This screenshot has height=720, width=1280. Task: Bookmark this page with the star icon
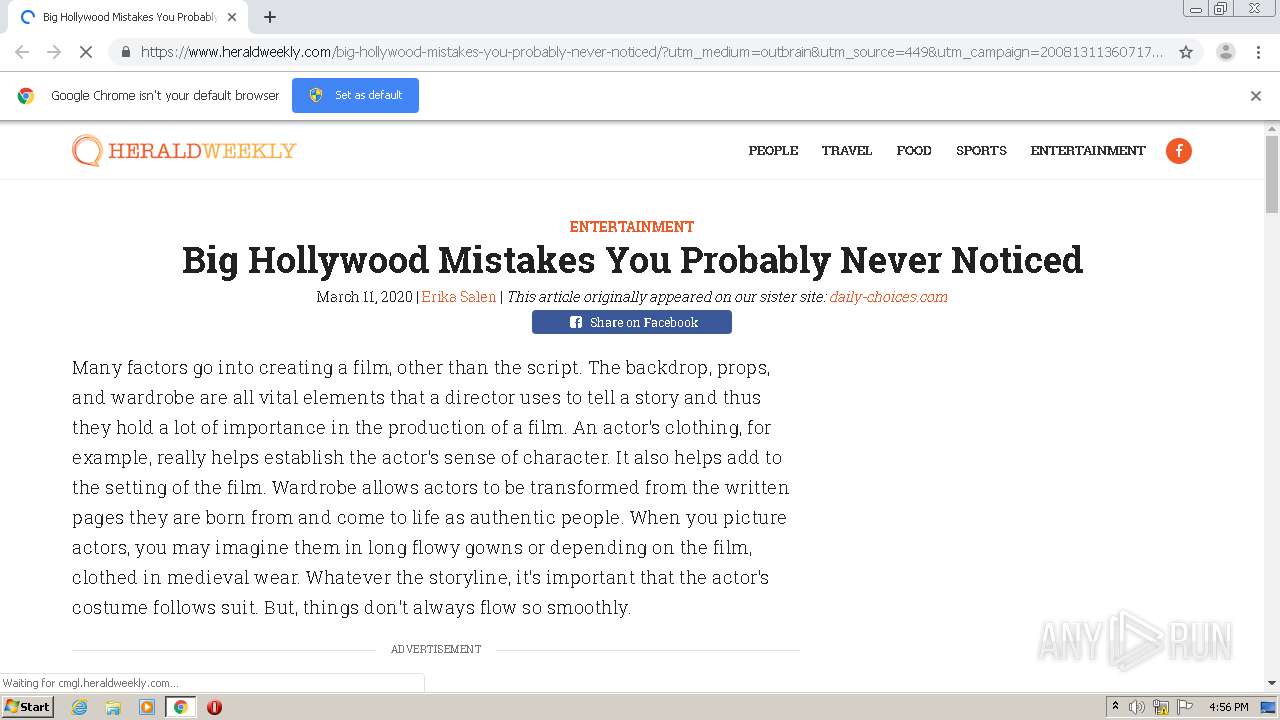pos(1186,52)
